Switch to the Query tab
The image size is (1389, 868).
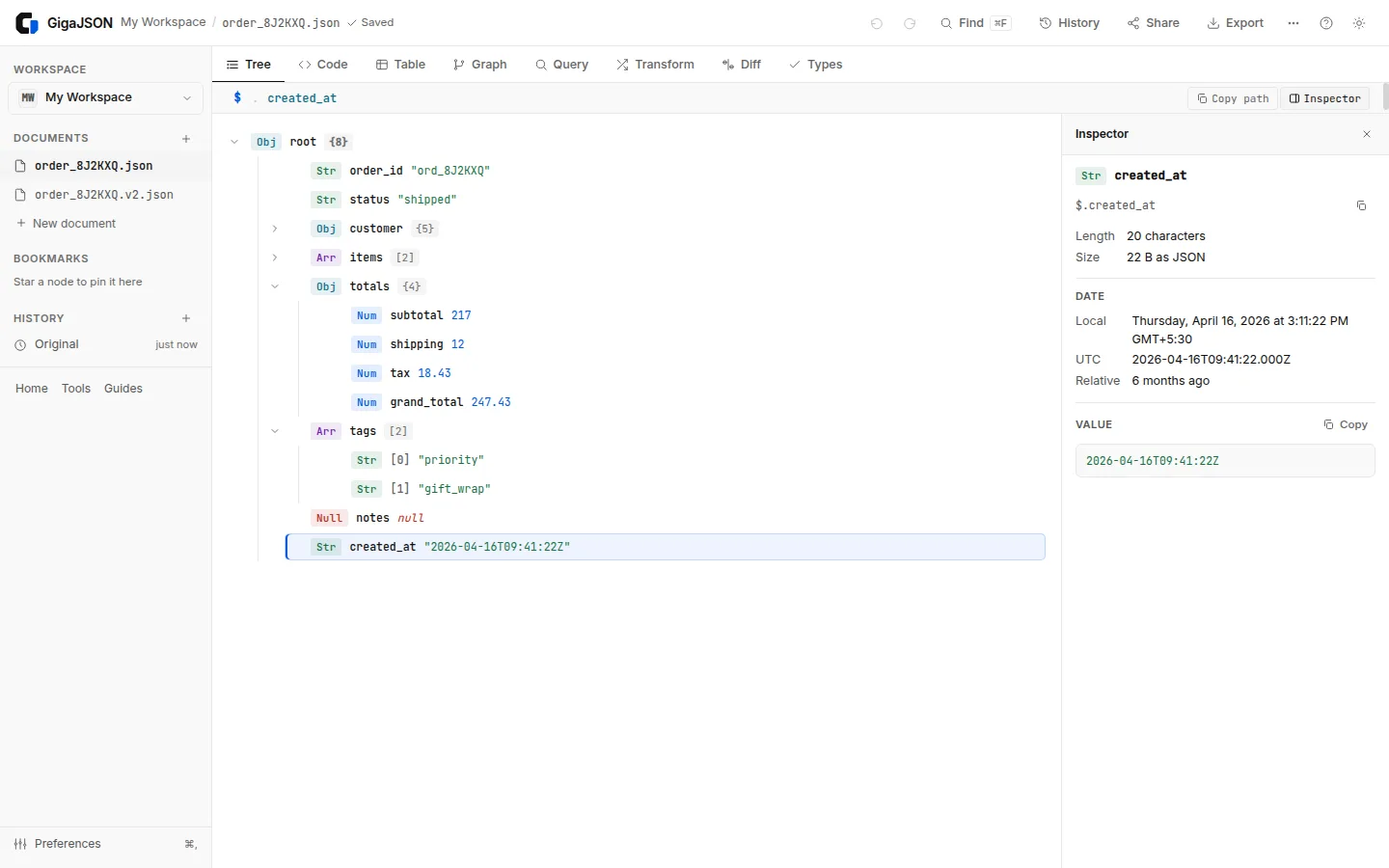[x=561, y=65]
